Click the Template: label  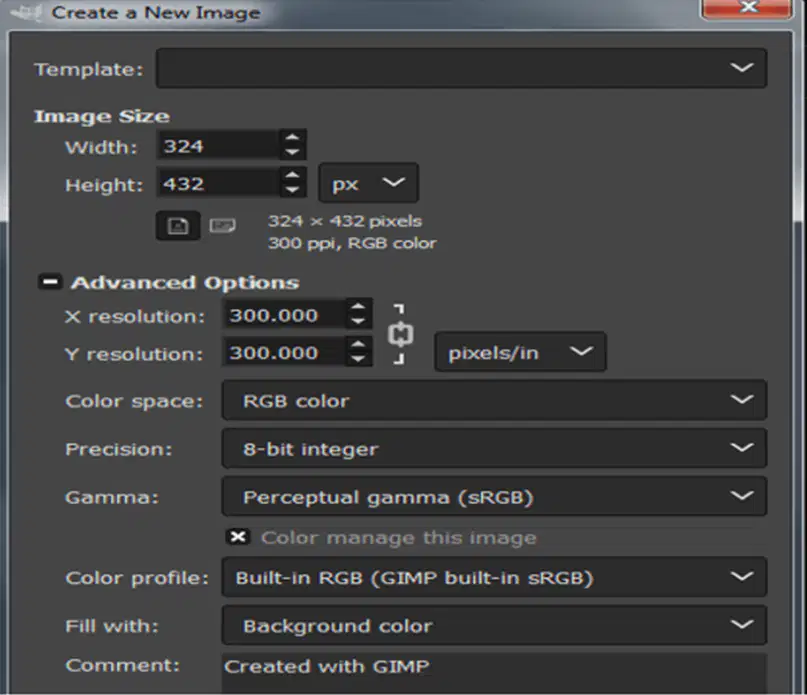point(89,70)
